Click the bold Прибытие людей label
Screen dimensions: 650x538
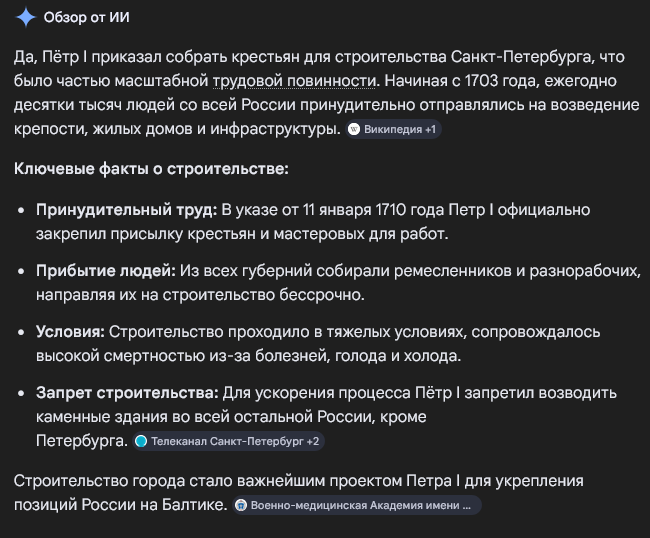click(106, 271)
